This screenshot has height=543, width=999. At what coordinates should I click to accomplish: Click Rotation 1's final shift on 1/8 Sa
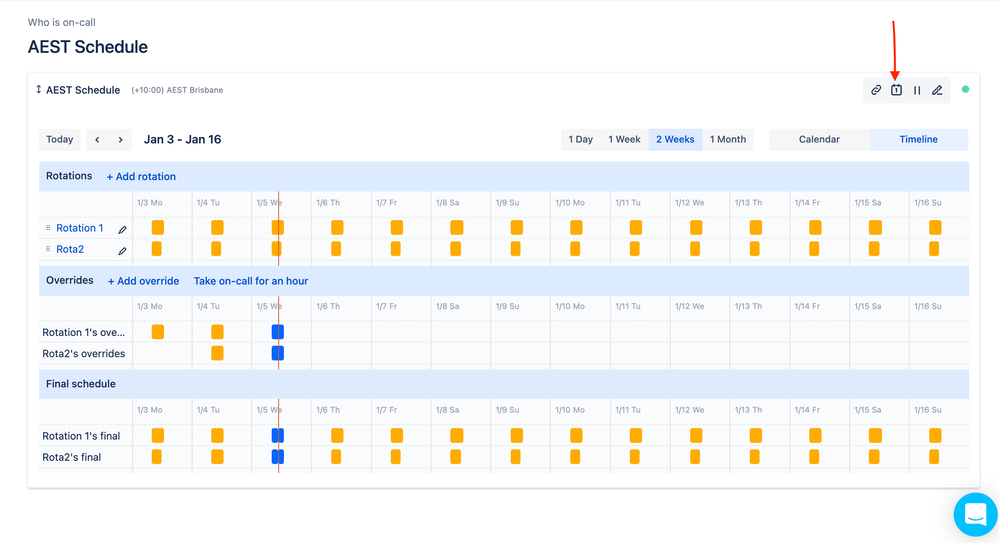457,435
